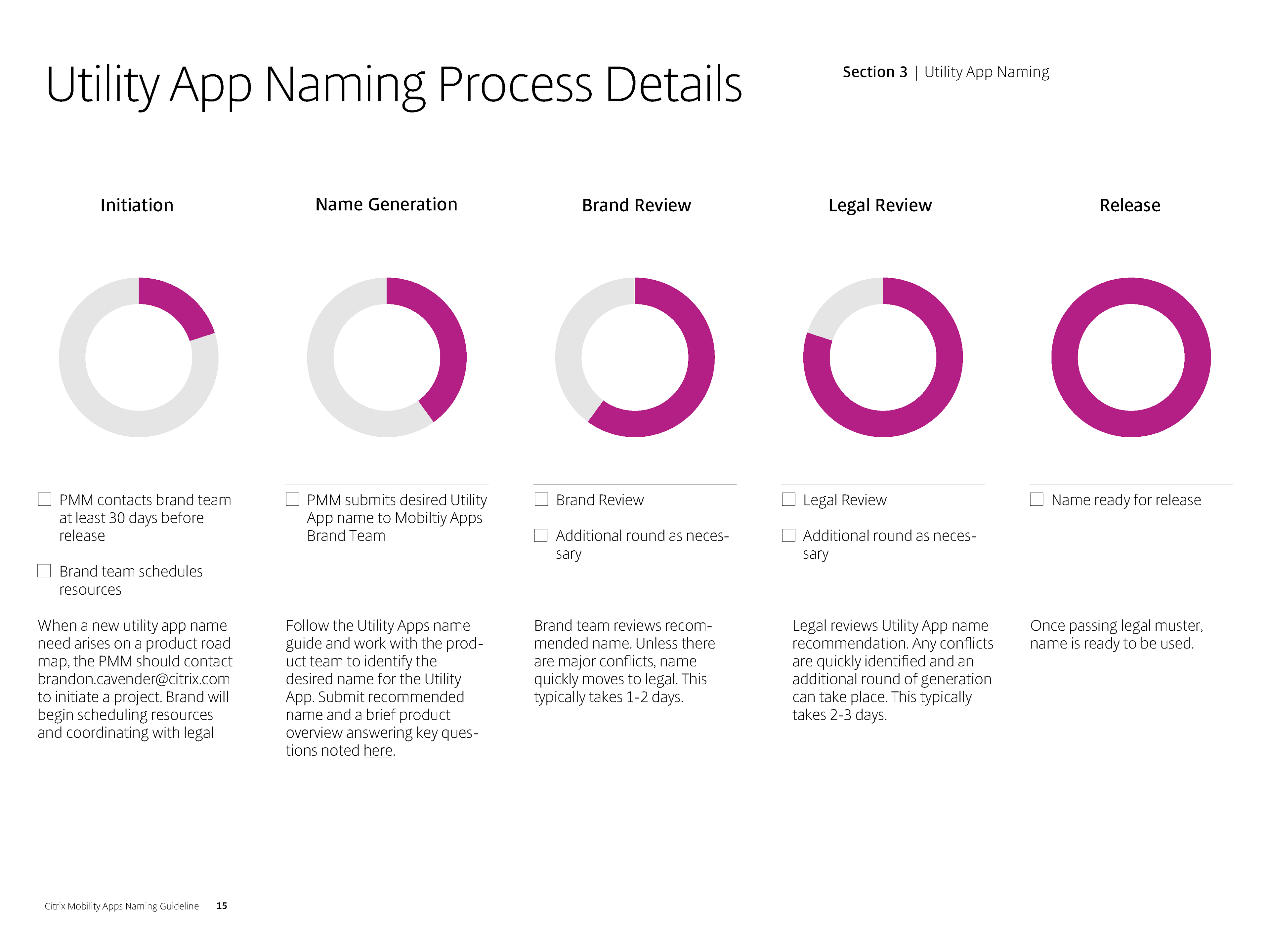Select the 'Initiation' column heading
Screen dimensions: 1270x952
pos(137,205)
